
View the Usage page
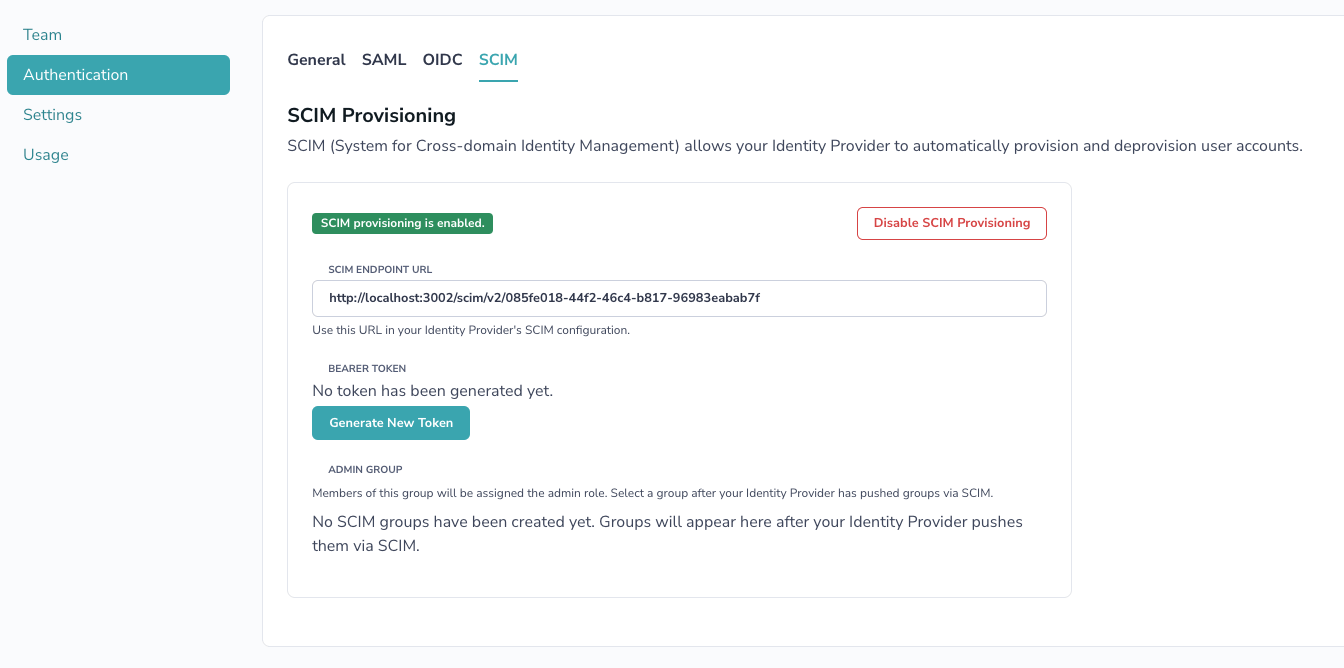pos(46,154)
